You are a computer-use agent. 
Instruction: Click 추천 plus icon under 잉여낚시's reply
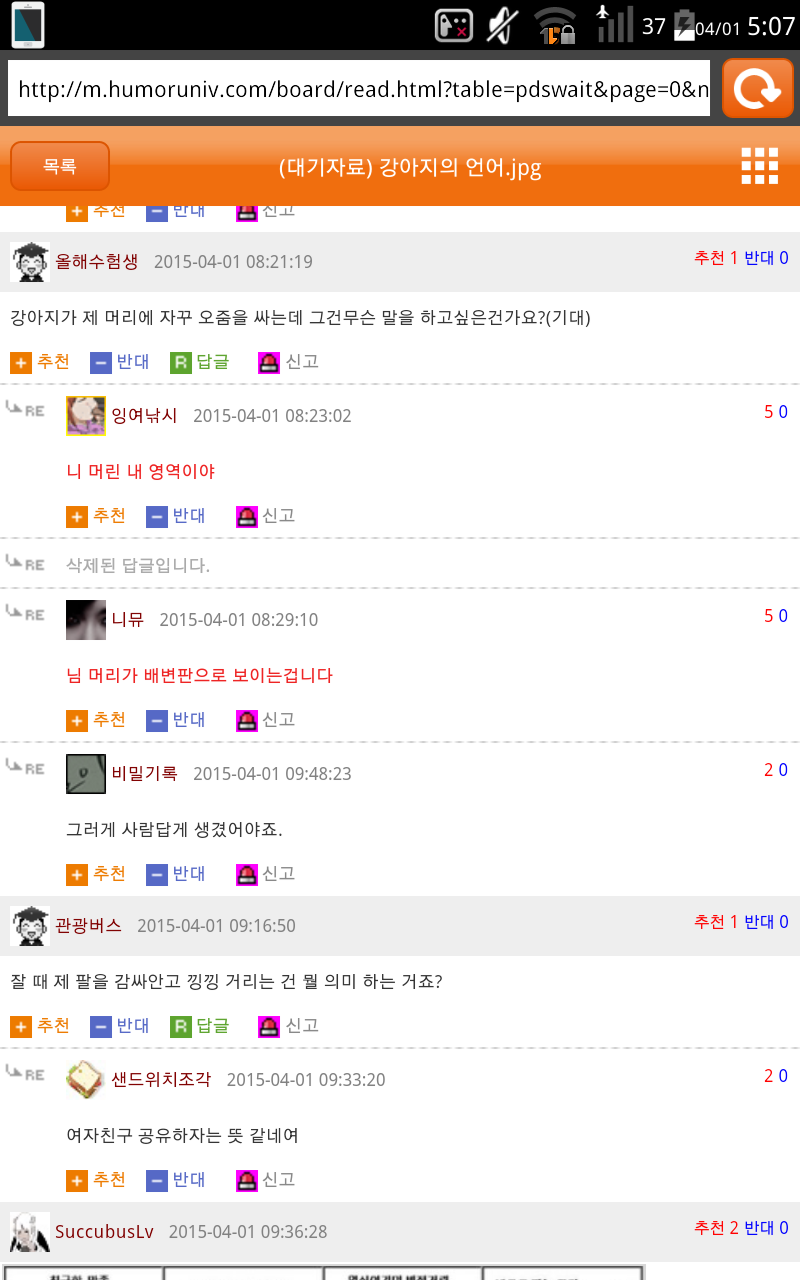point(77,516)
